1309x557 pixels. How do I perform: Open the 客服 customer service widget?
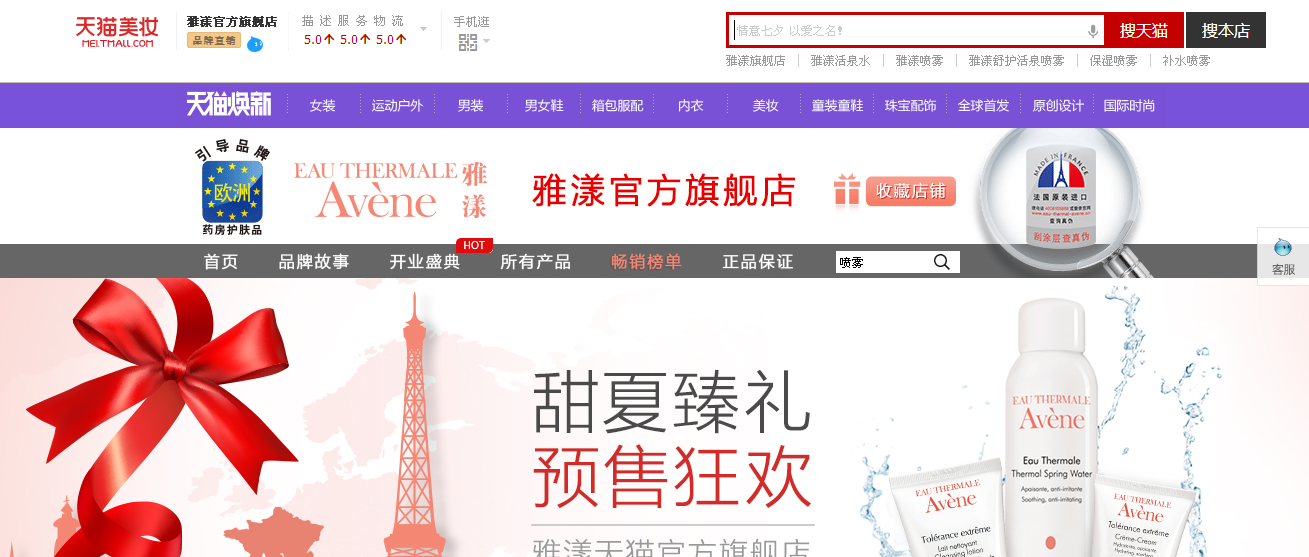1283,257
